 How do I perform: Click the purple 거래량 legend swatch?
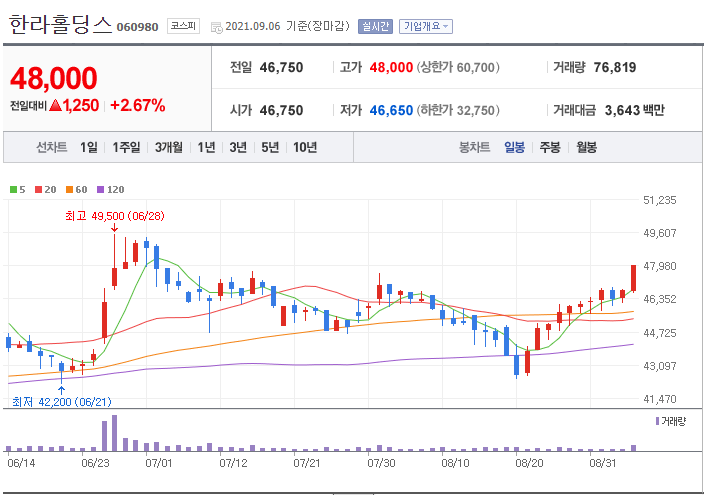657,421
